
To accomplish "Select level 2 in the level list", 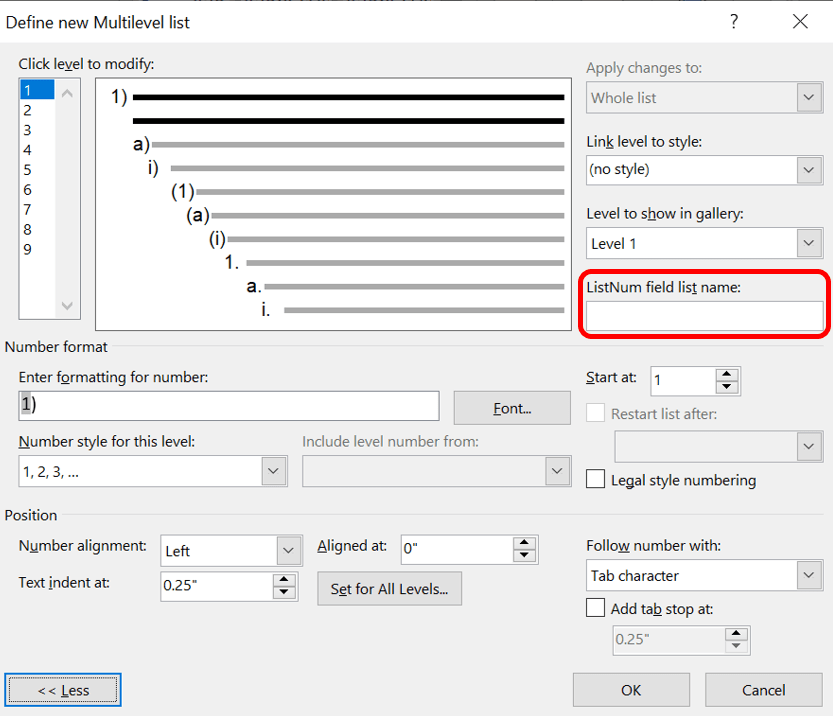I will [x=28, y=110].
